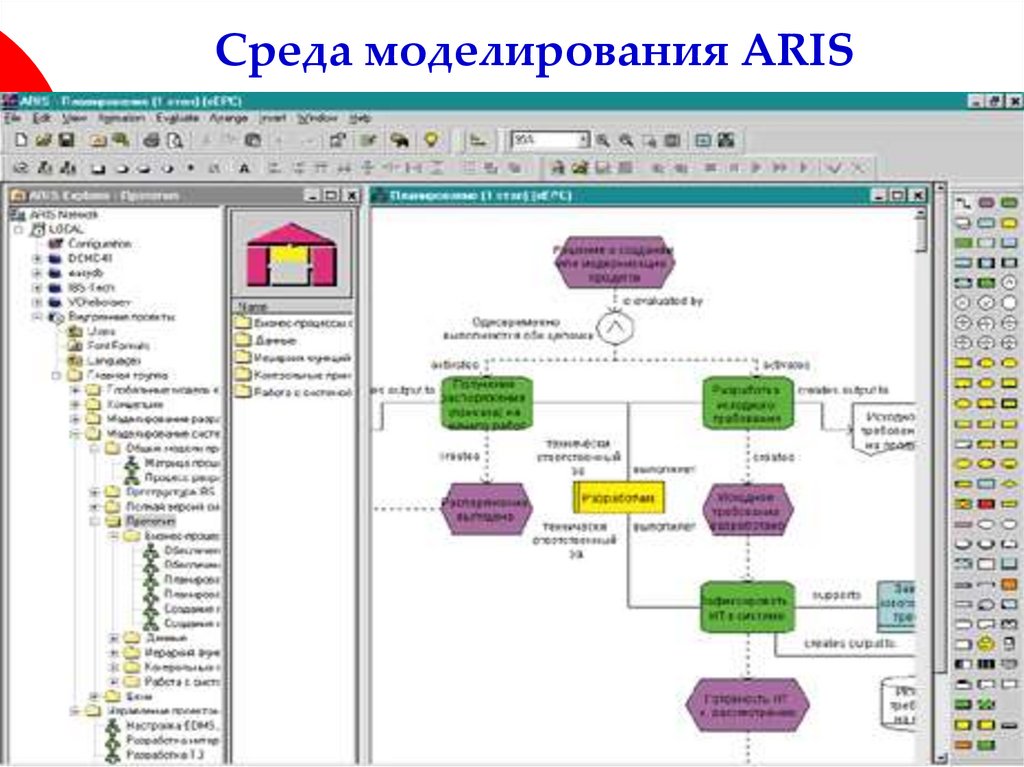Viewport: 1024px width, 767px height.
Task: Click the Zoom Out magnifier icon
Action: pos(626,140)
